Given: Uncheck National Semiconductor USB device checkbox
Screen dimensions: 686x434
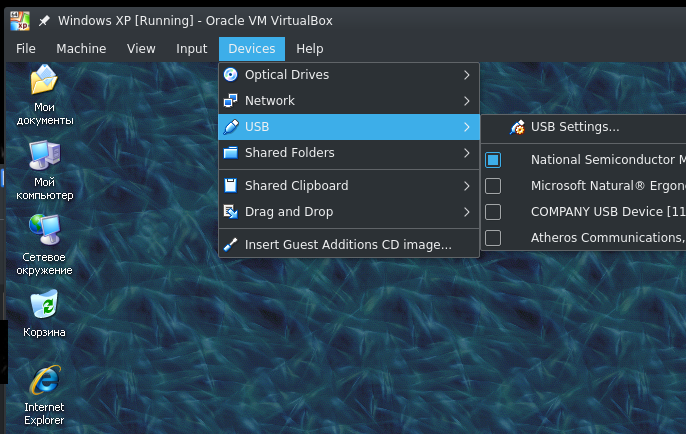Looking at the screenshot, I should [x=493, y=160].
